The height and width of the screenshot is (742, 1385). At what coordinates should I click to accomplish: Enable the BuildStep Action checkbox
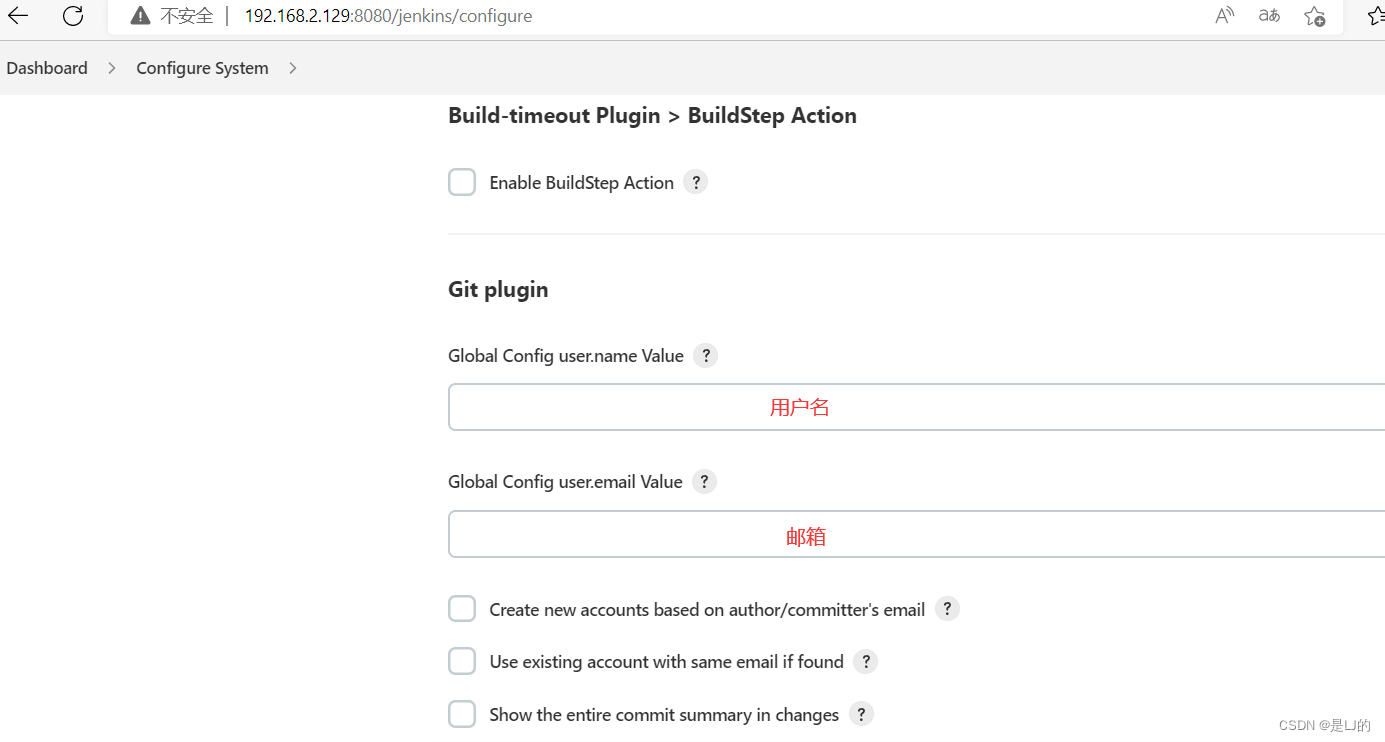[x=462, y=182]
